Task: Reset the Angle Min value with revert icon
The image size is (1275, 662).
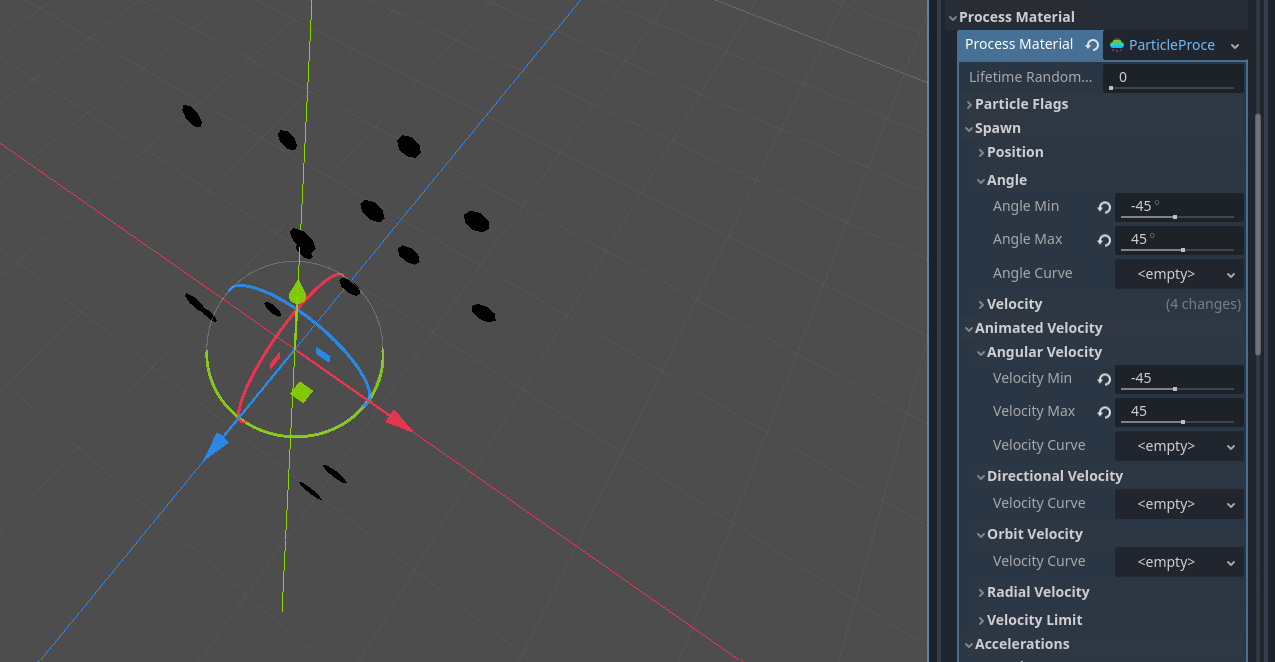Action: pos(1104,207)
